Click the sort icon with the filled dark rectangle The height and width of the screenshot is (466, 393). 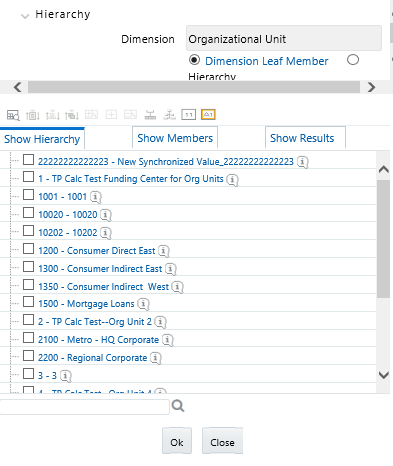pyautogui.click(x=72, y=115)
